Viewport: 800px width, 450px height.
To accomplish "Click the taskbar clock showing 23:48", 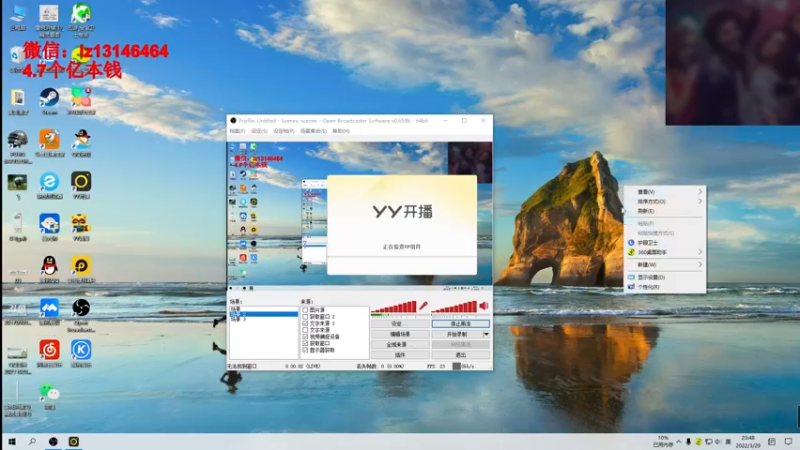I will pyautogui.click(x=748, y=442).
